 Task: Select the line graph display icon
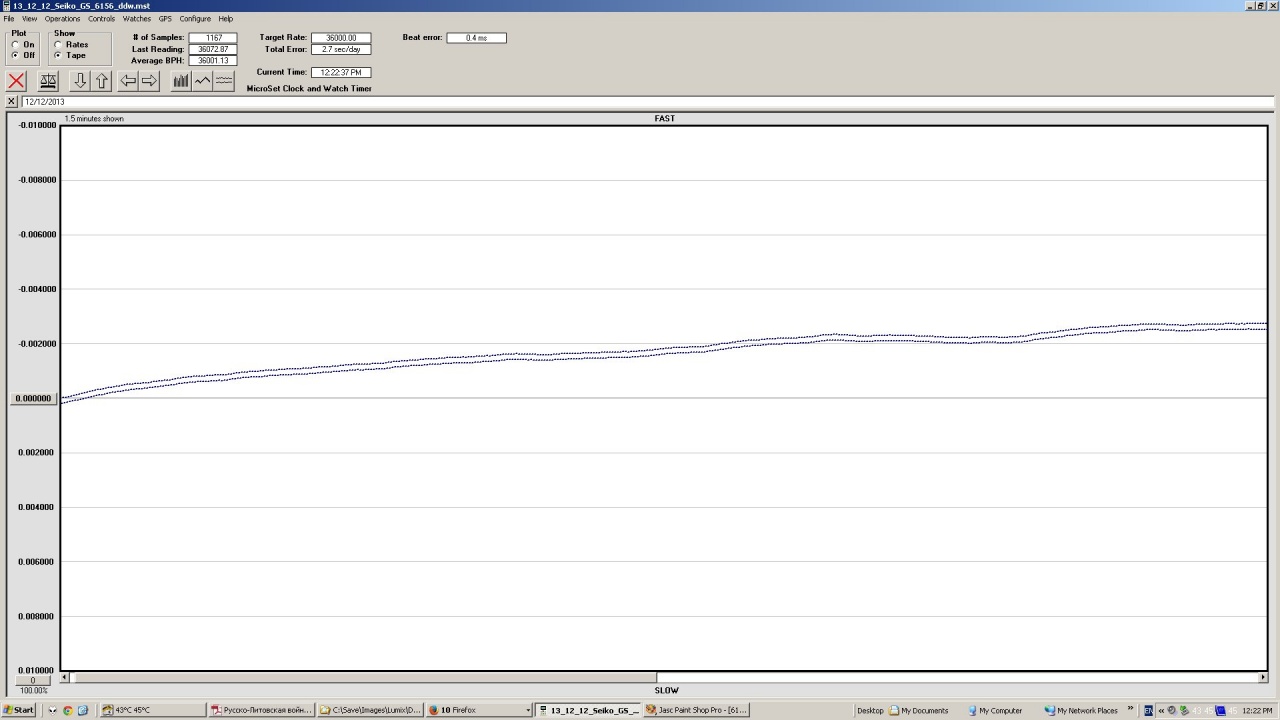click(202, 81)
